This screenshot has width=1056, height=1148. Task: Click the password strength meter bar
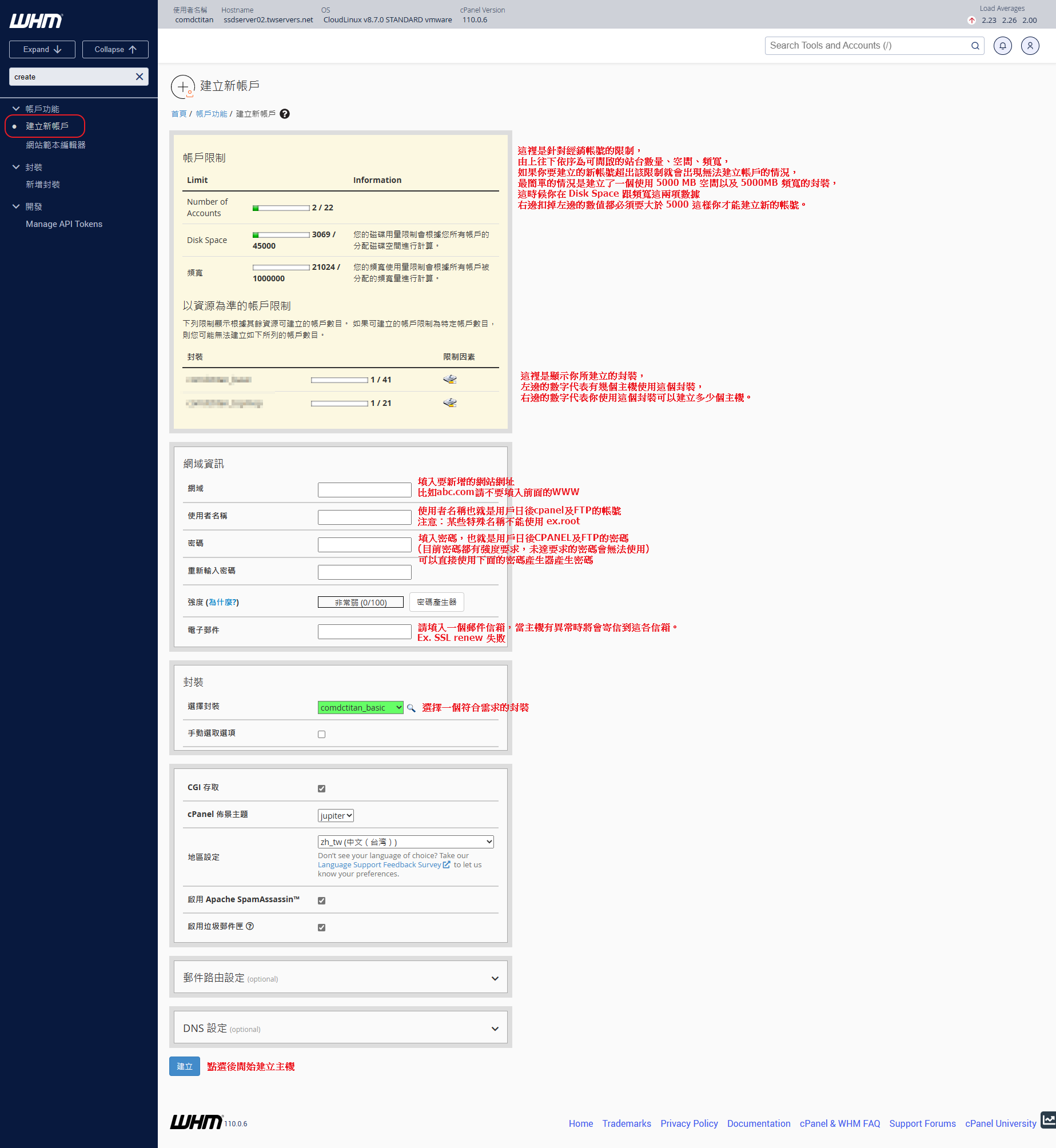pyautogui.click(x=360, y=602)
